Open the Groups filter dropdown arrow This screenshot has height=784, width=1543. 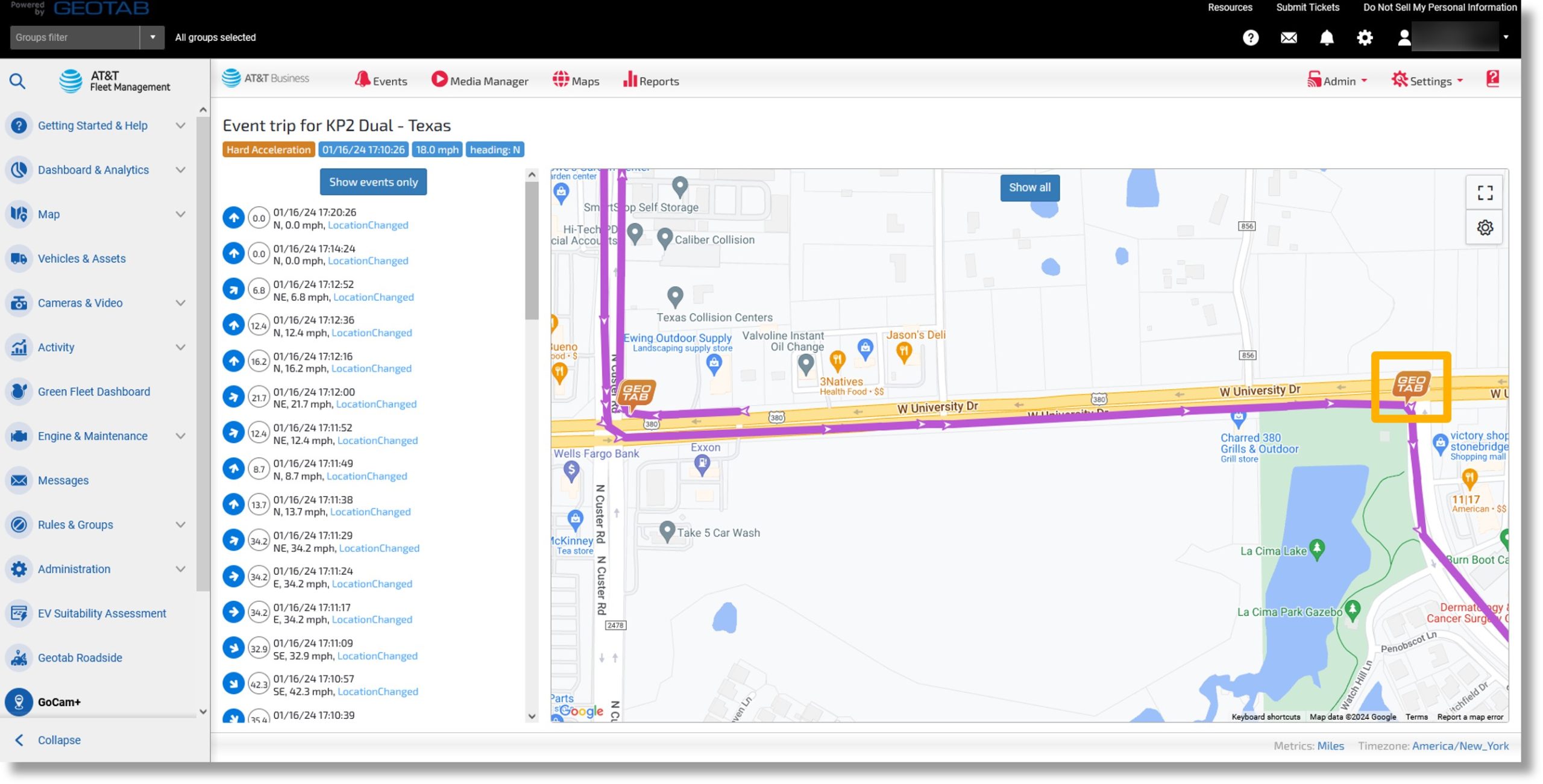coord(152,37)
